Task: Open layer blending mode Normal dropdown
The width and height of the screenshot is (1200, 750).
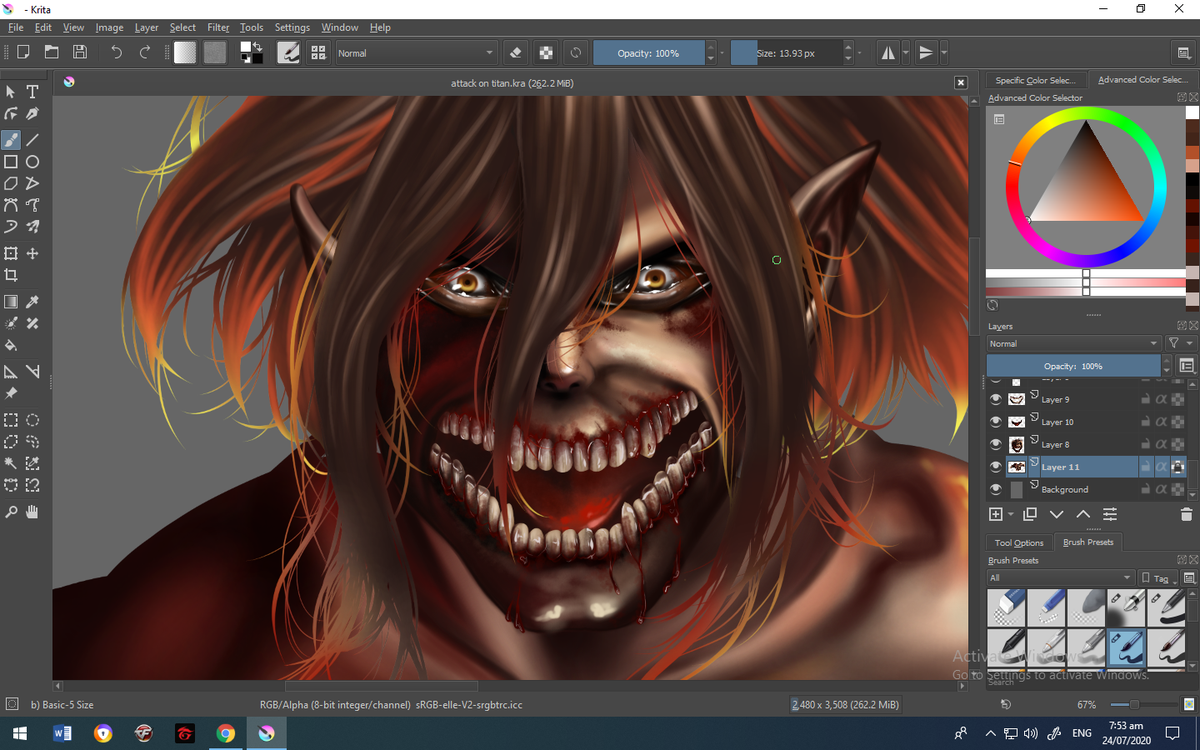Action: coord(1074,343)
